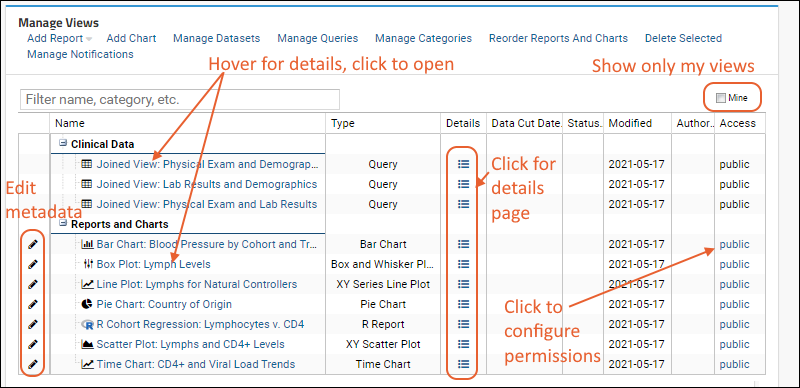Click public access link for Bar Chart row
This screenshot has height=388, width=800.
click(734, 245)
